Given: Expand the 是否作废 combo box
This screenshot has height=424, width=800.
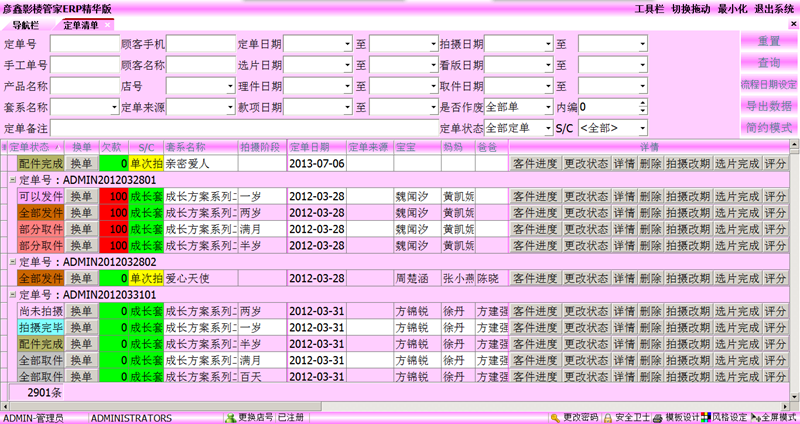Looking at the screenshot, I should (x=547, y=107).
